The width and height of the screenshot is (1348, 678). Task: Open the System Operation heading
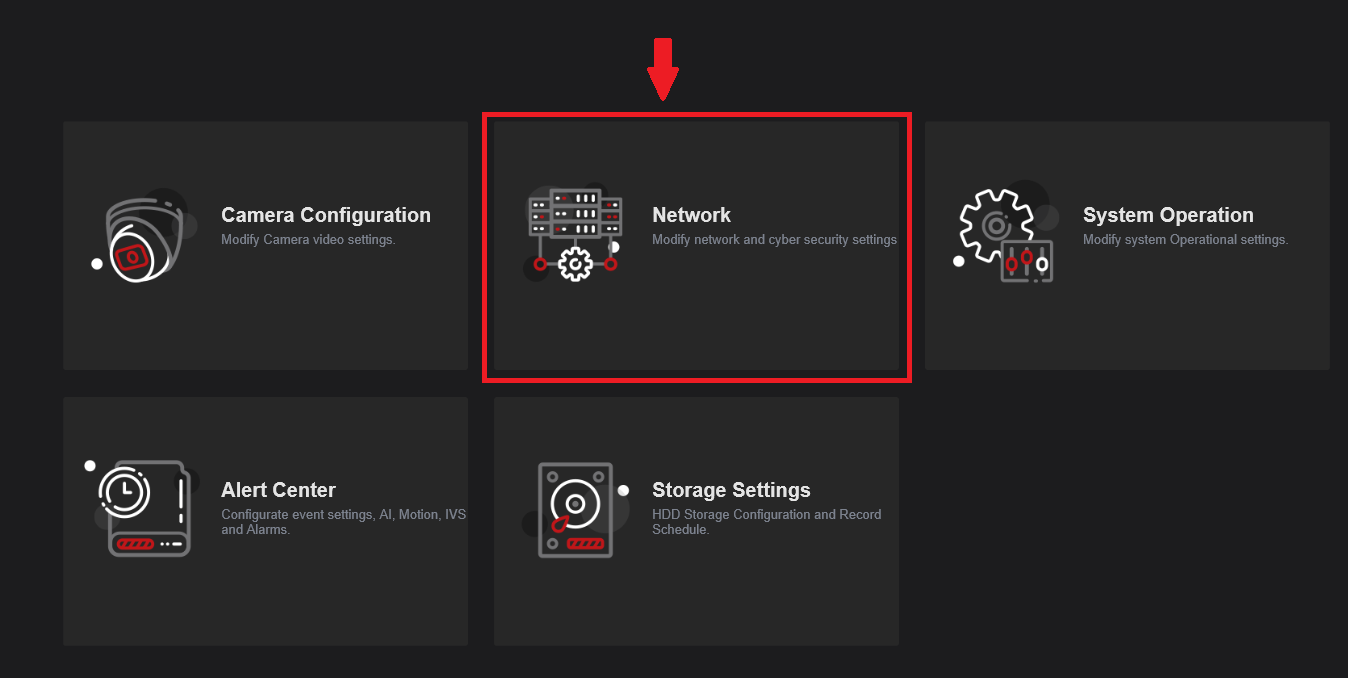tap(1168, 215)
